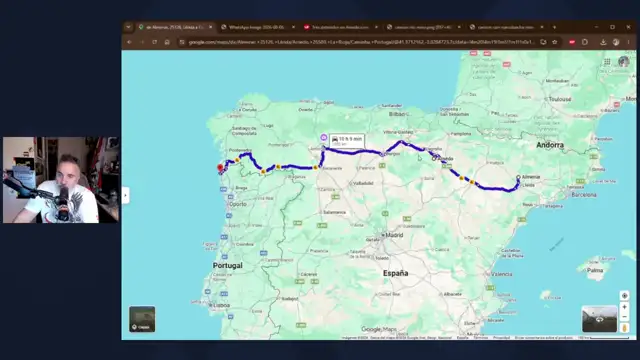Click the Portugal country label
This screenshot has width=640, height=360.
pos(227,265)
